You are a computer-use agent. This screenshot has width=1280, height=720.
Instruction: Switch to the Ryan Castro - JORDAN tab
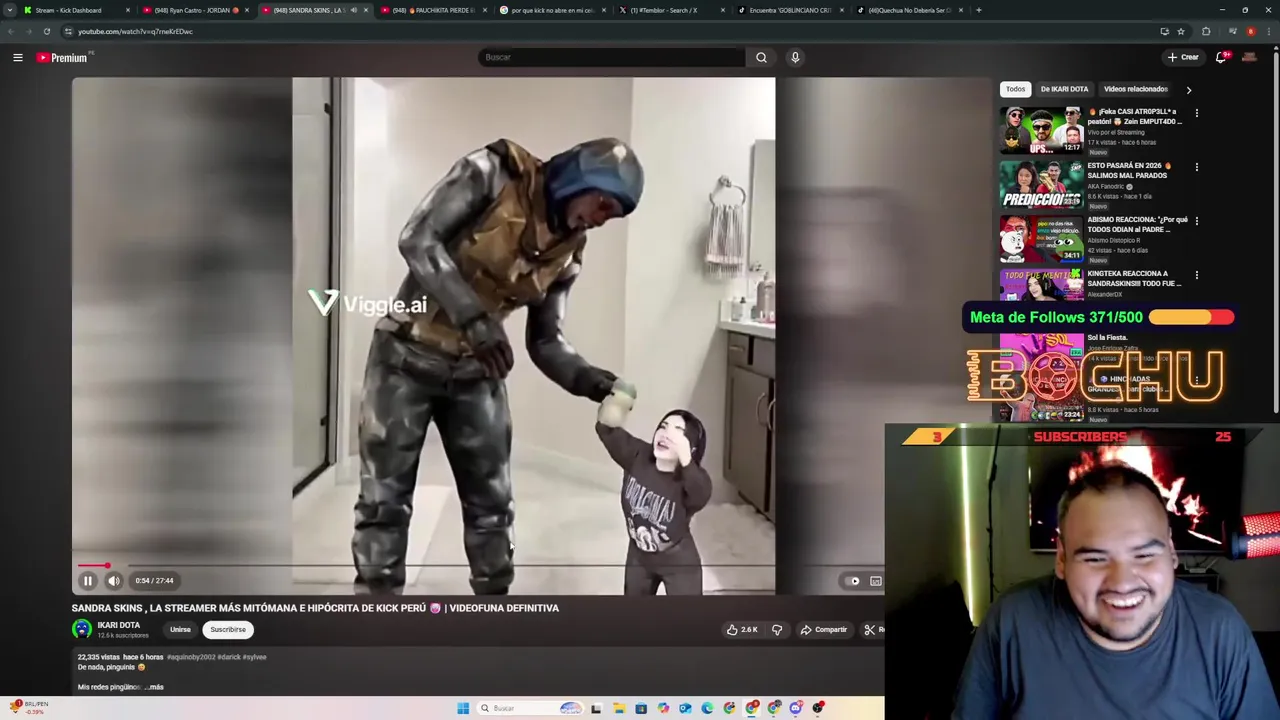(195, 10)
